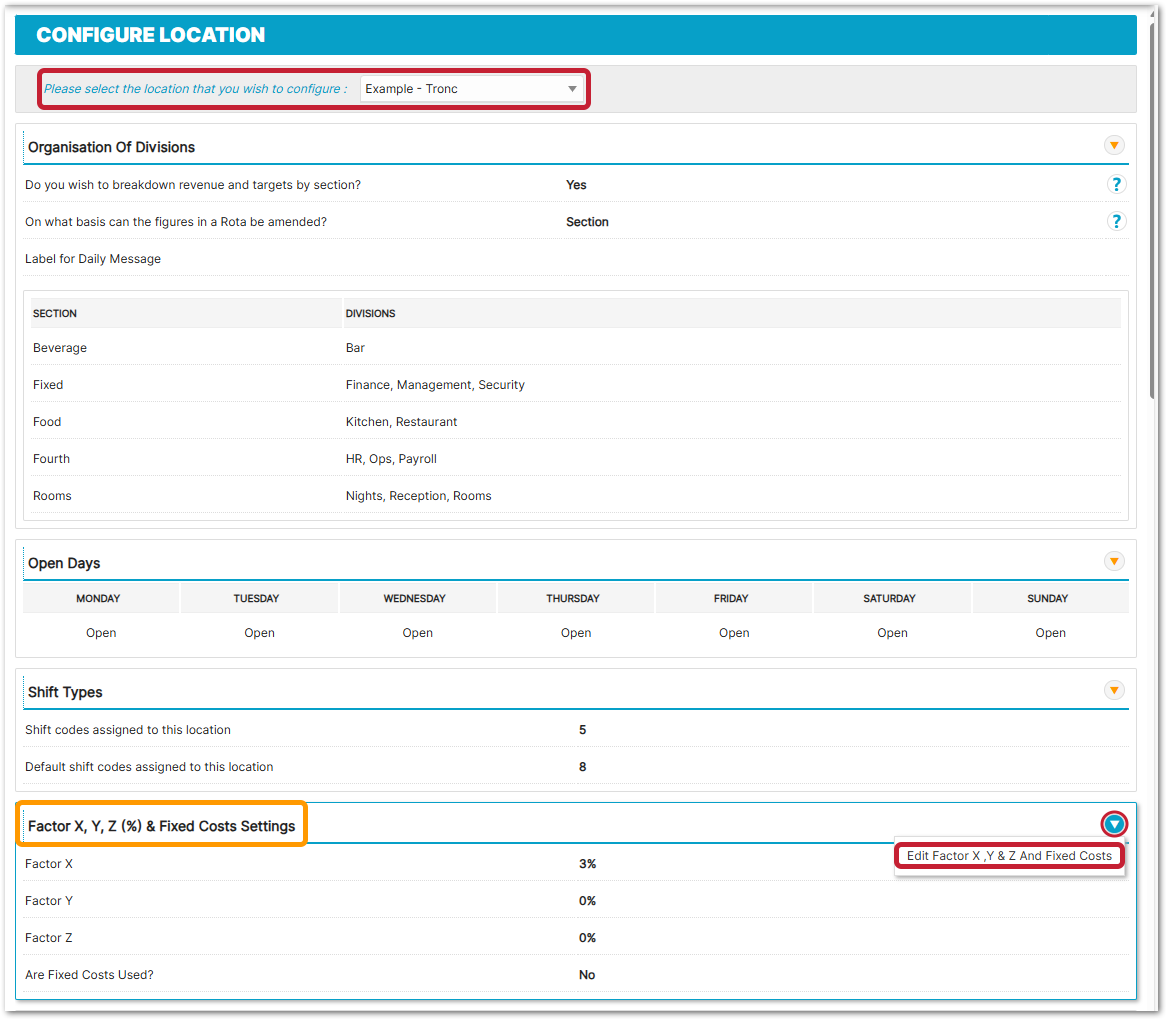The image size is (1167, 1020).
Task: Click the Kitchen, Restaurant divisions cell
Action: [401, 422]
